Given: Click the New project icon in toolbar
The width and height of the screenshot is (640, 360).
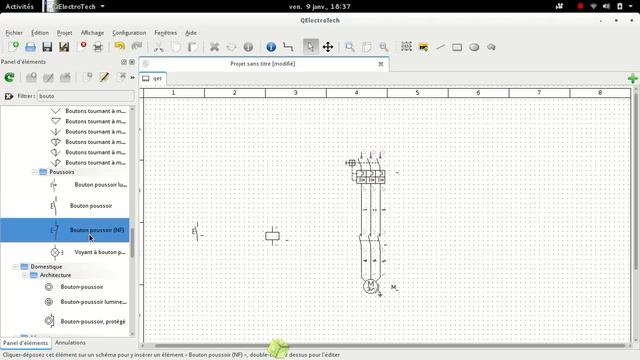Looking at the screenshot, I should (13, 47).
